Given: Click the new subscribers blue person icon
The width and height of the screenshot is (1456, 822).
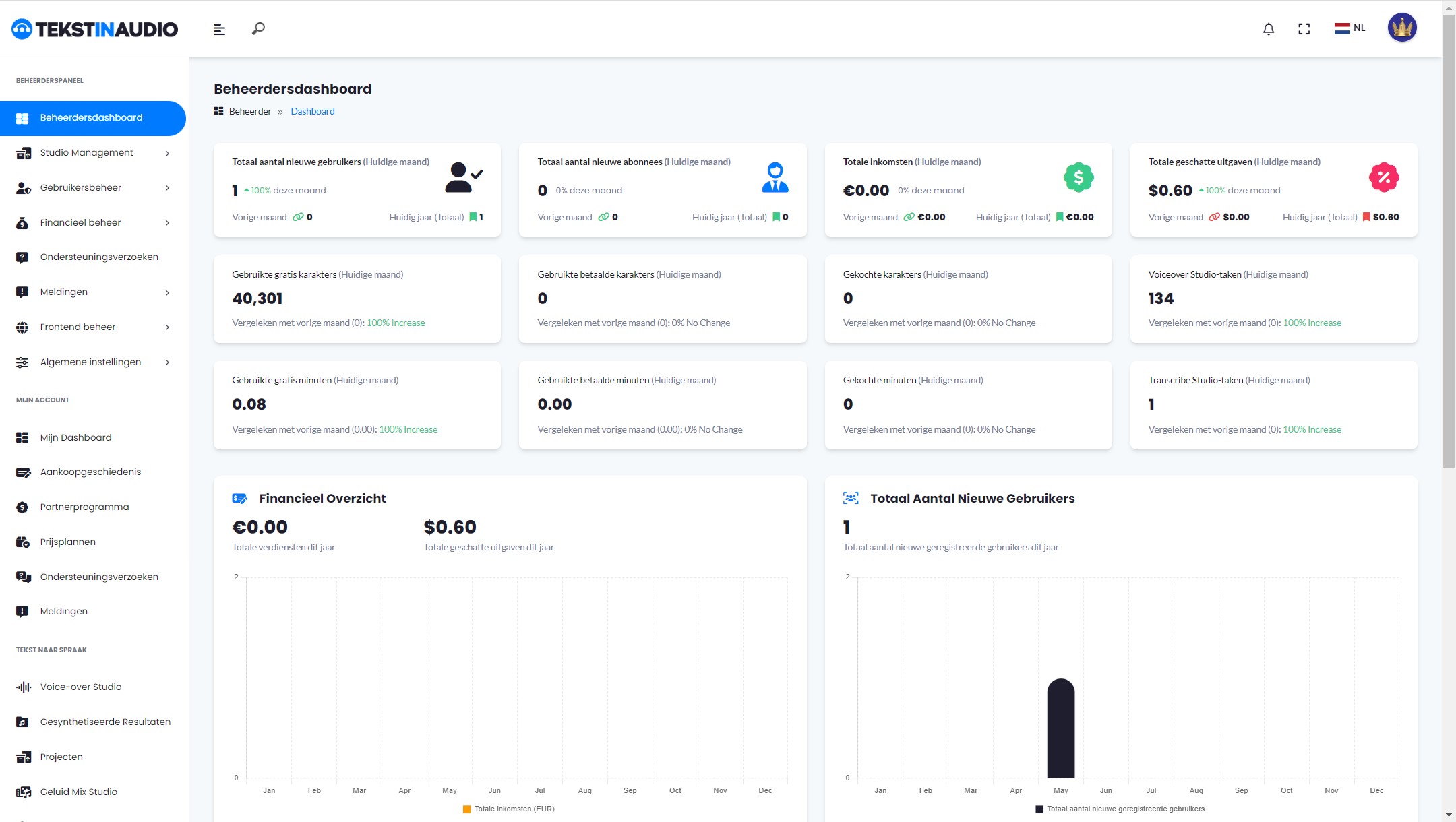Looking at the screenshot, I should coord(775,177).
